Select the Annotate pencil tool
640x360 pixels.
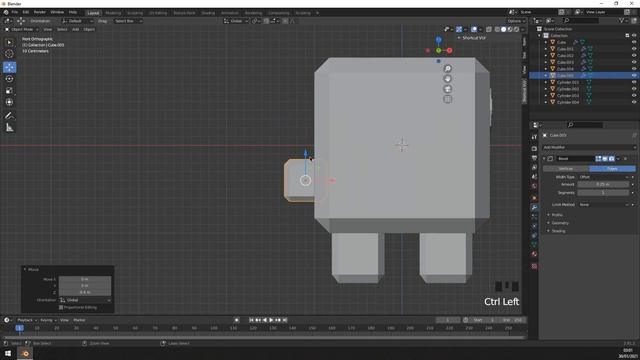(x=9, y=116)
